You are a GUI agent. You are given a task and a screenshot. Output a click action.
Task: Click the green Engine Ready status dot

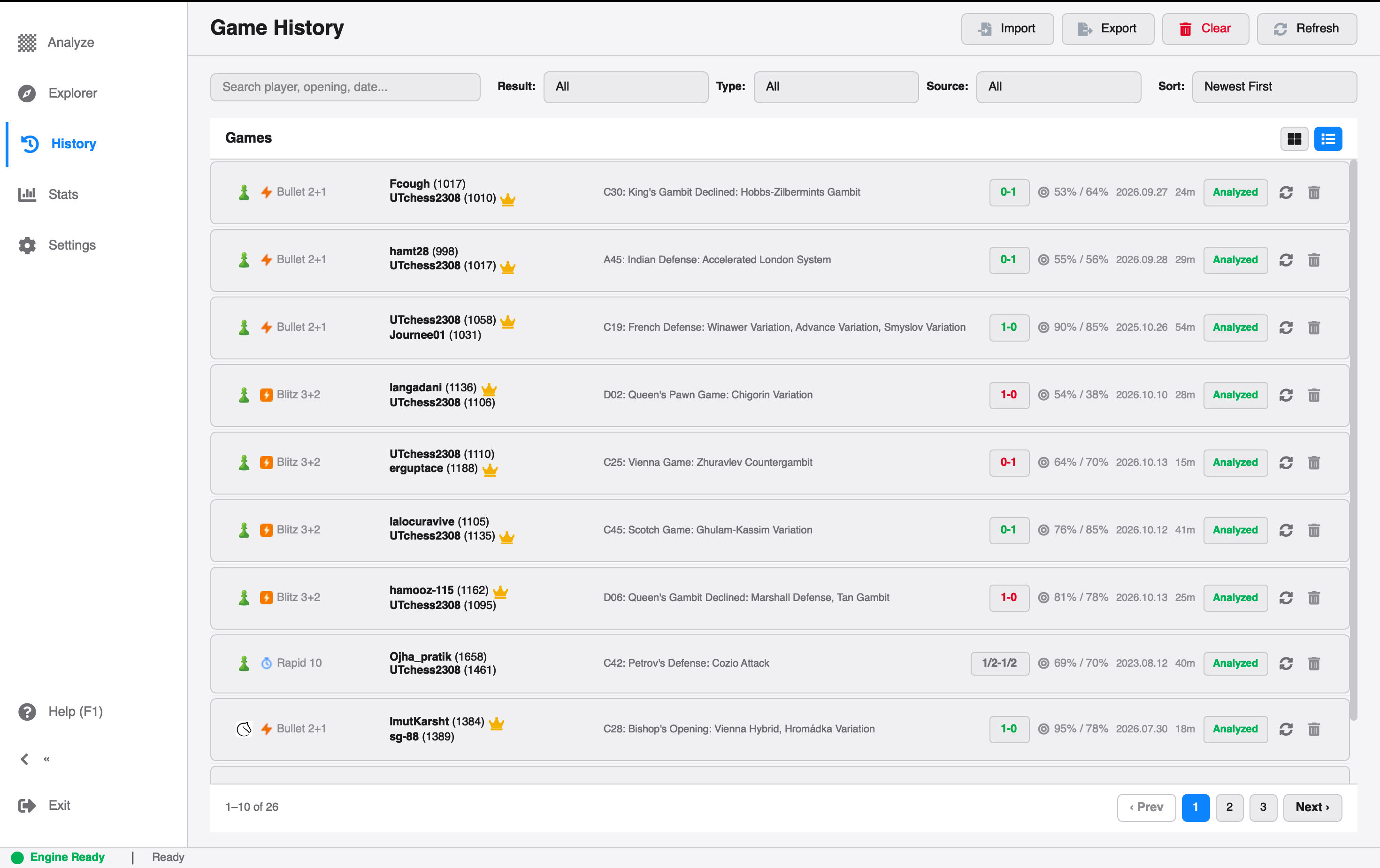17,857
